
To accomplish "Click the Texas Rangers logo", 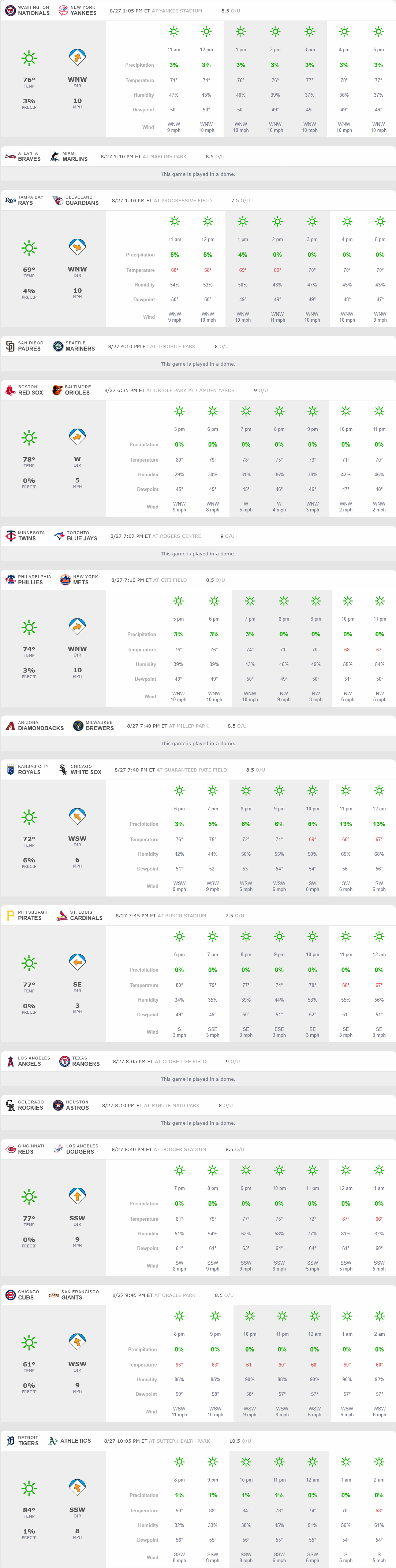I will pos(64,1062).
